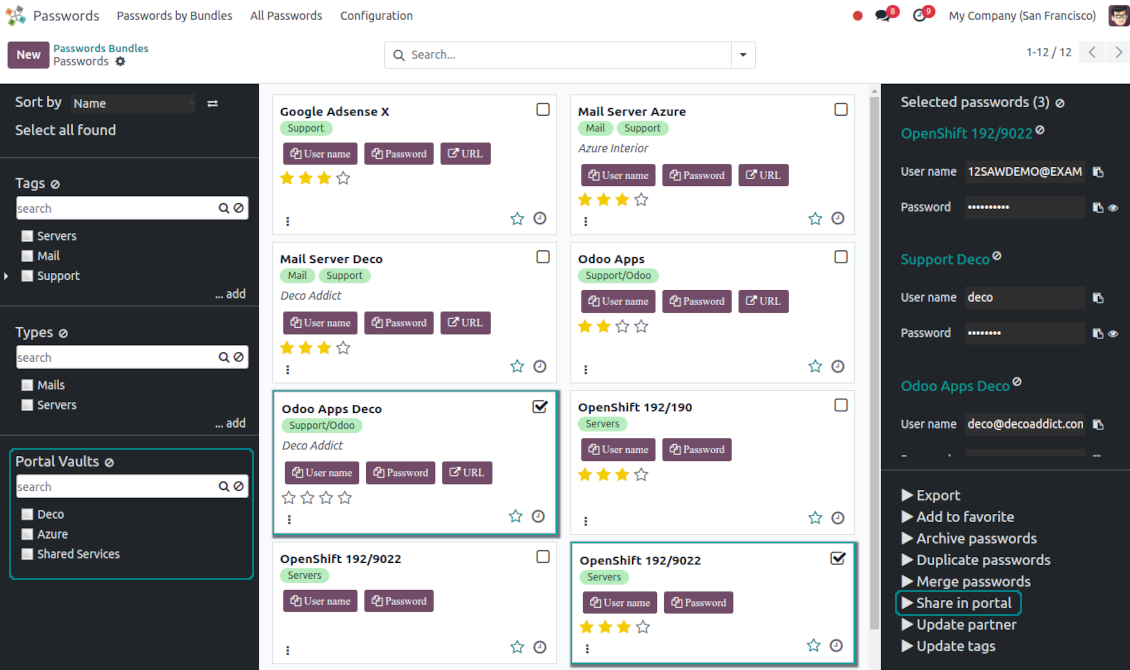1130x670 pixels.
Task: Expand the Support tag tree item
Action: (8, 276)
